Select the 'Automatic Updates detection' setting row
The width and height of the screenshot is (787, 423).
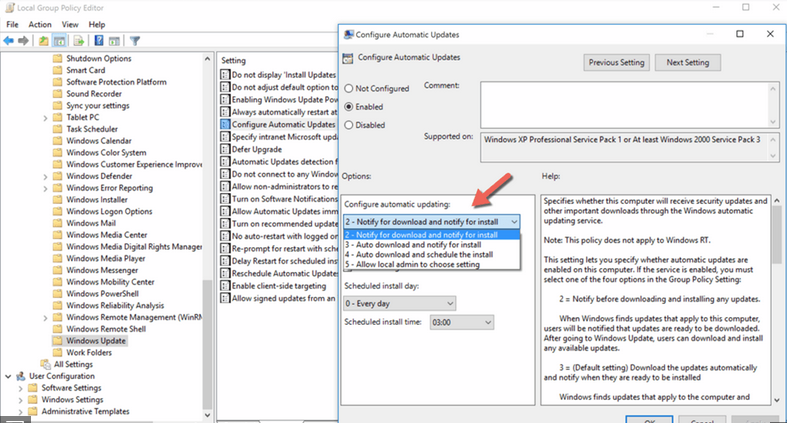point(279,162)
